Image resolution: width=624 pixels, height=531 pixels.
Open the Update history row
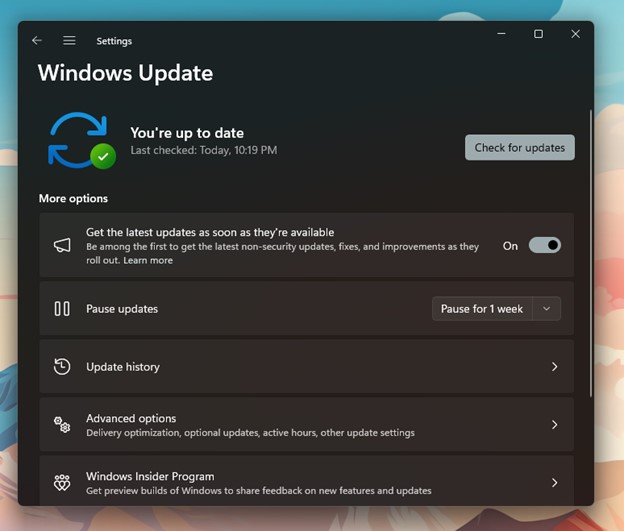coord(306,367)
